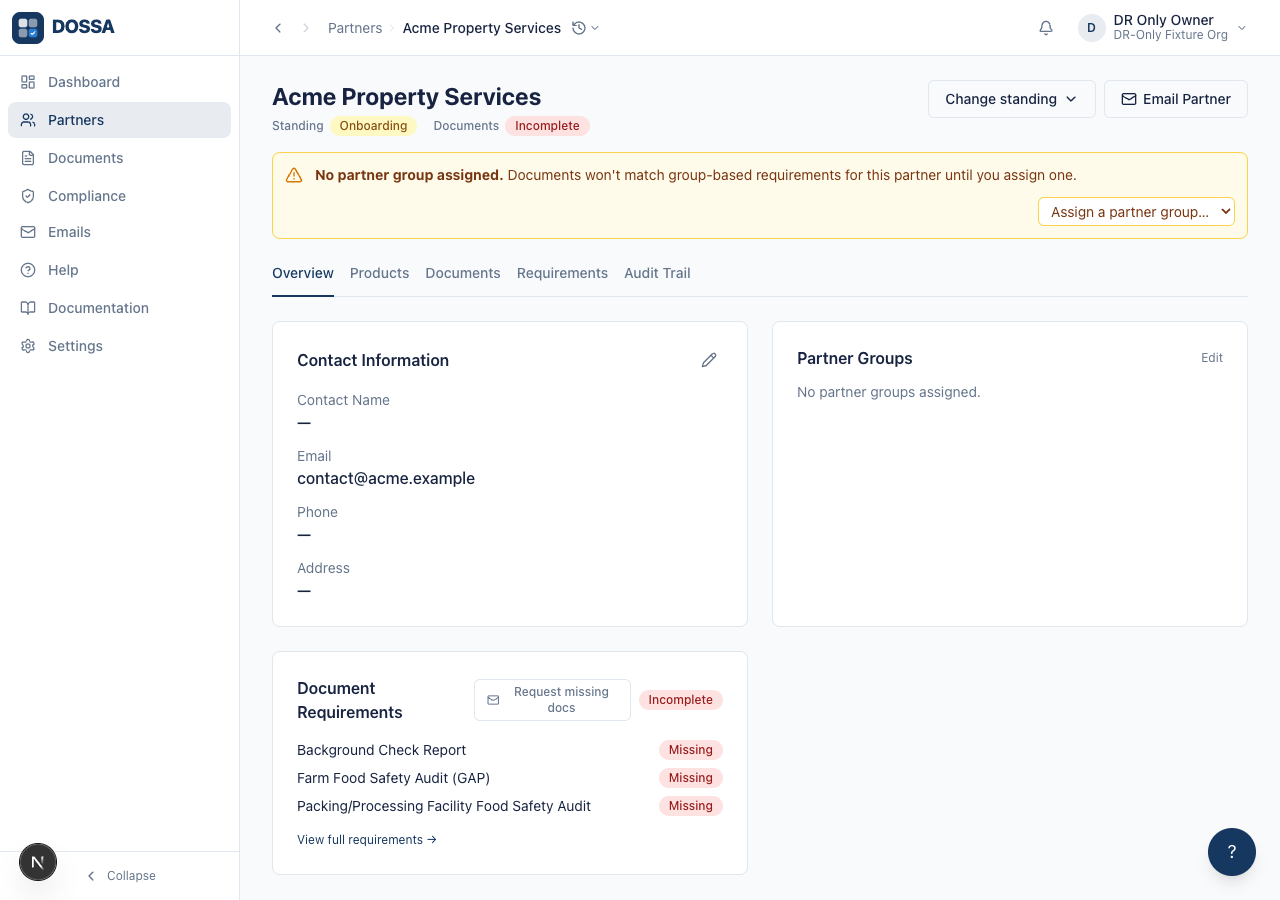Click Missing badge for Farm Food Safety Audit
Image resolution: width=1280 pixels, height=900 pixels.
click(690, 778)
